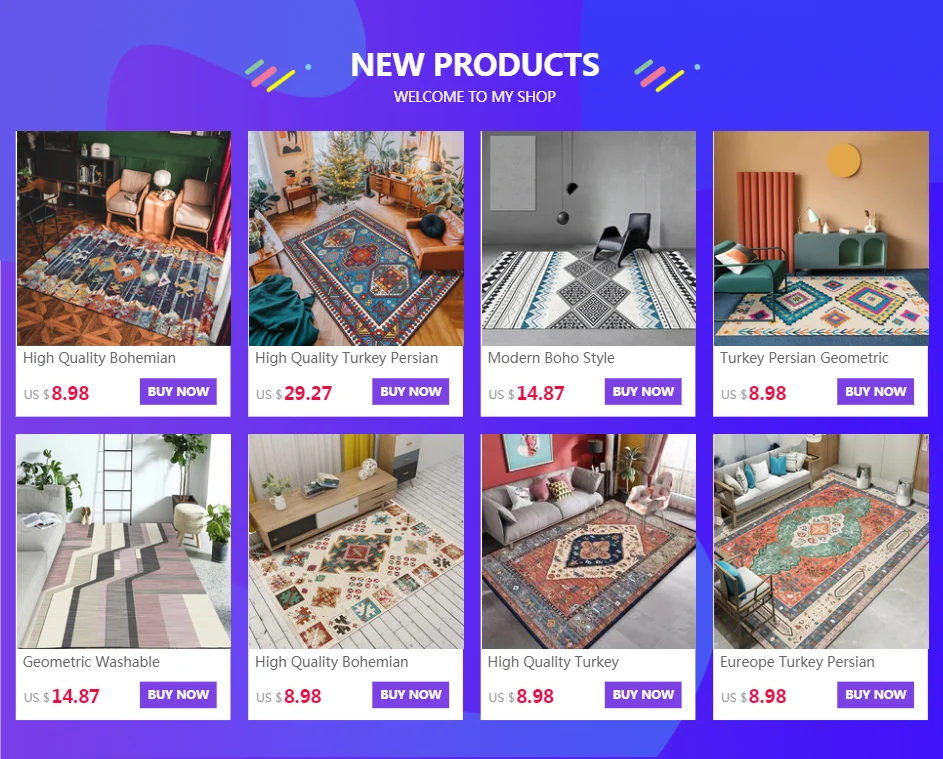Open the Turkey Persian Geometric title link
The width and height of the screenshot is (943, 759).
click(804, 358)
